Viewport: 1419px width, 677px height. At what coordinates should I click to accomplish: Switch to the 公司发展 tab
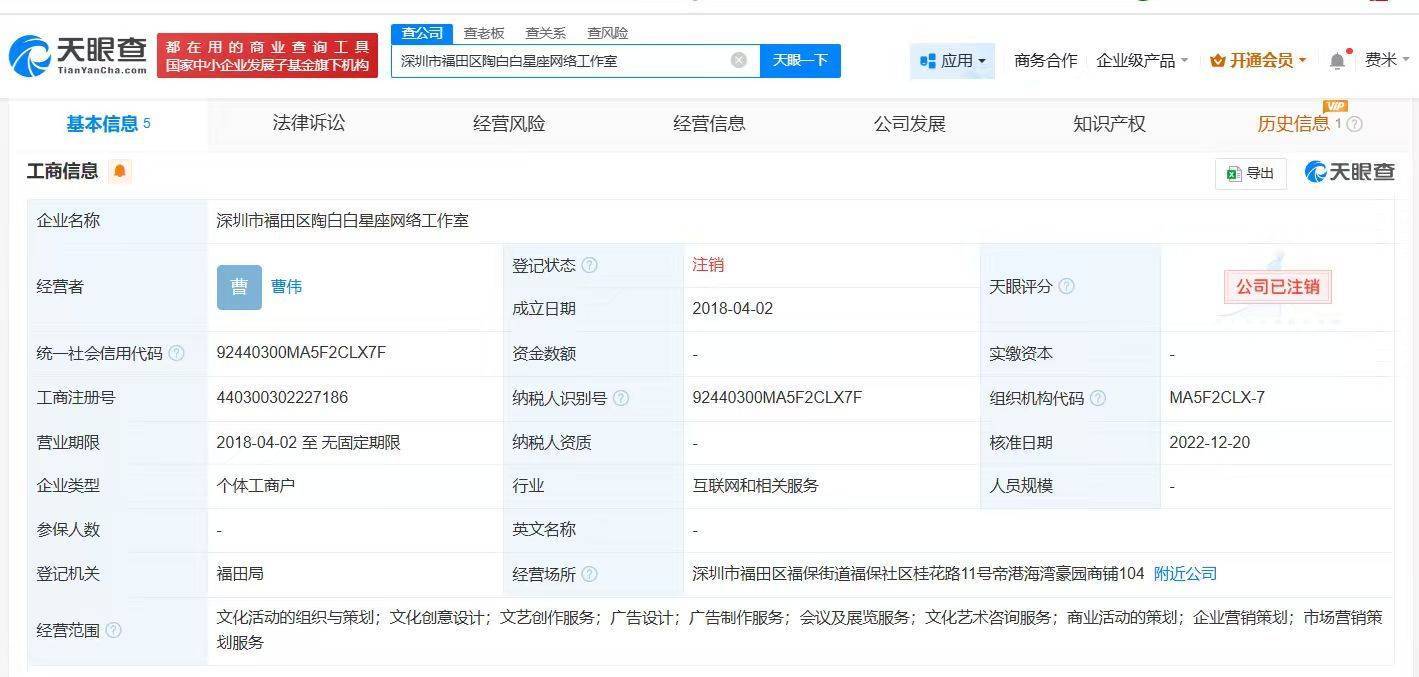[x=909, y=124]
